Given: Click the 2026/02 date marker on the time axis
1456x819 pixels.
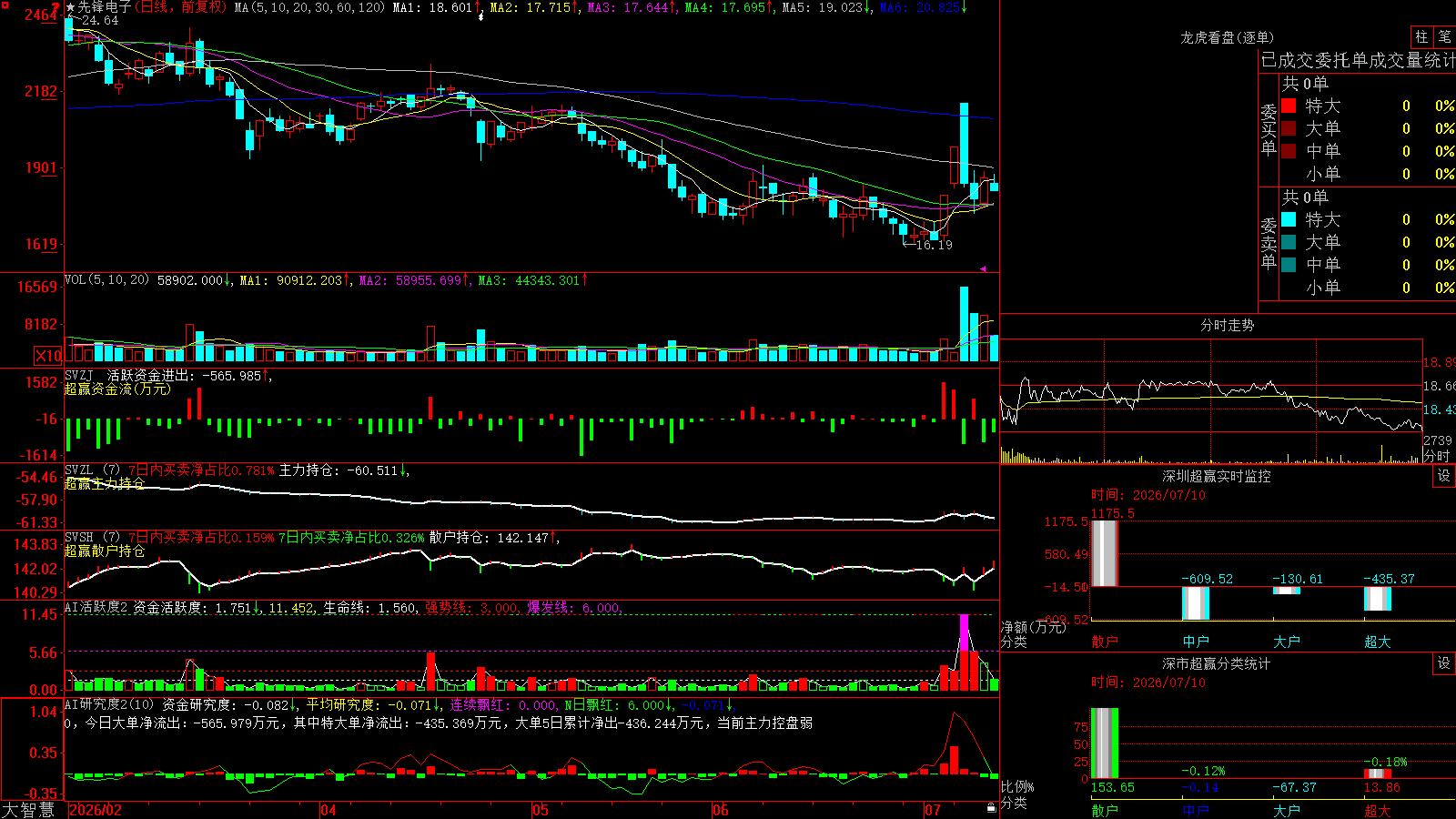Looking at the screenshot, I should [96, 810].
